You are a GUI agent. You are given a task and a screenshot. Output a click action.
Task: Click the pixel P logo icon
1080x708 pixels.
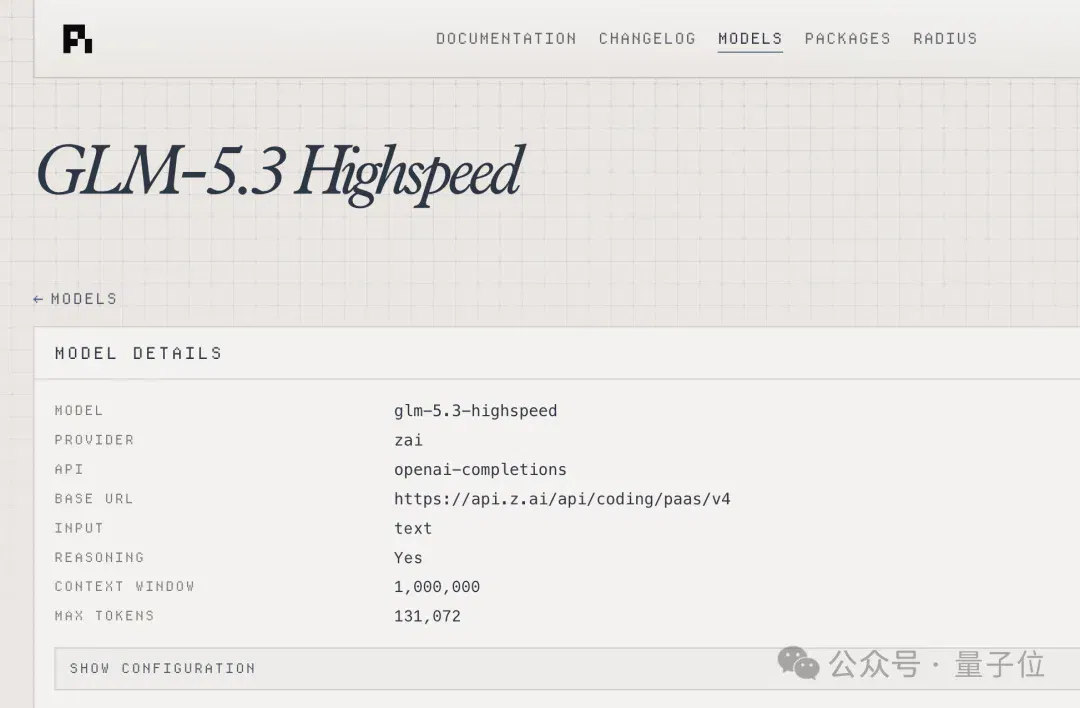[x=77, y=39]
